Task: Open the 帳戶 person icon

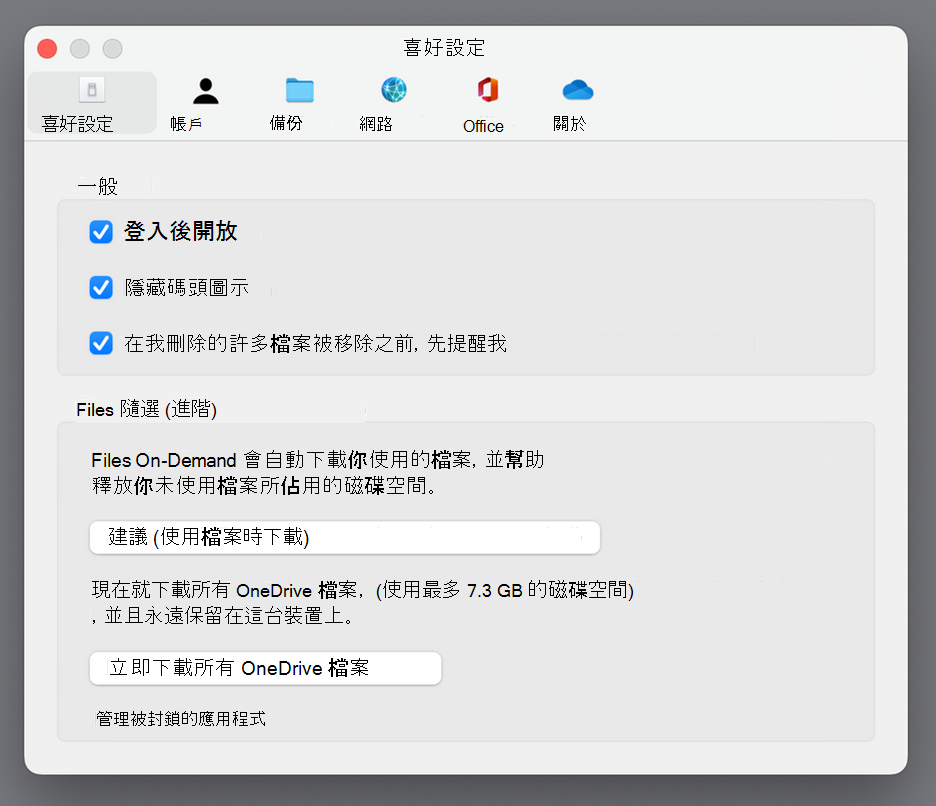Action: 206,91
